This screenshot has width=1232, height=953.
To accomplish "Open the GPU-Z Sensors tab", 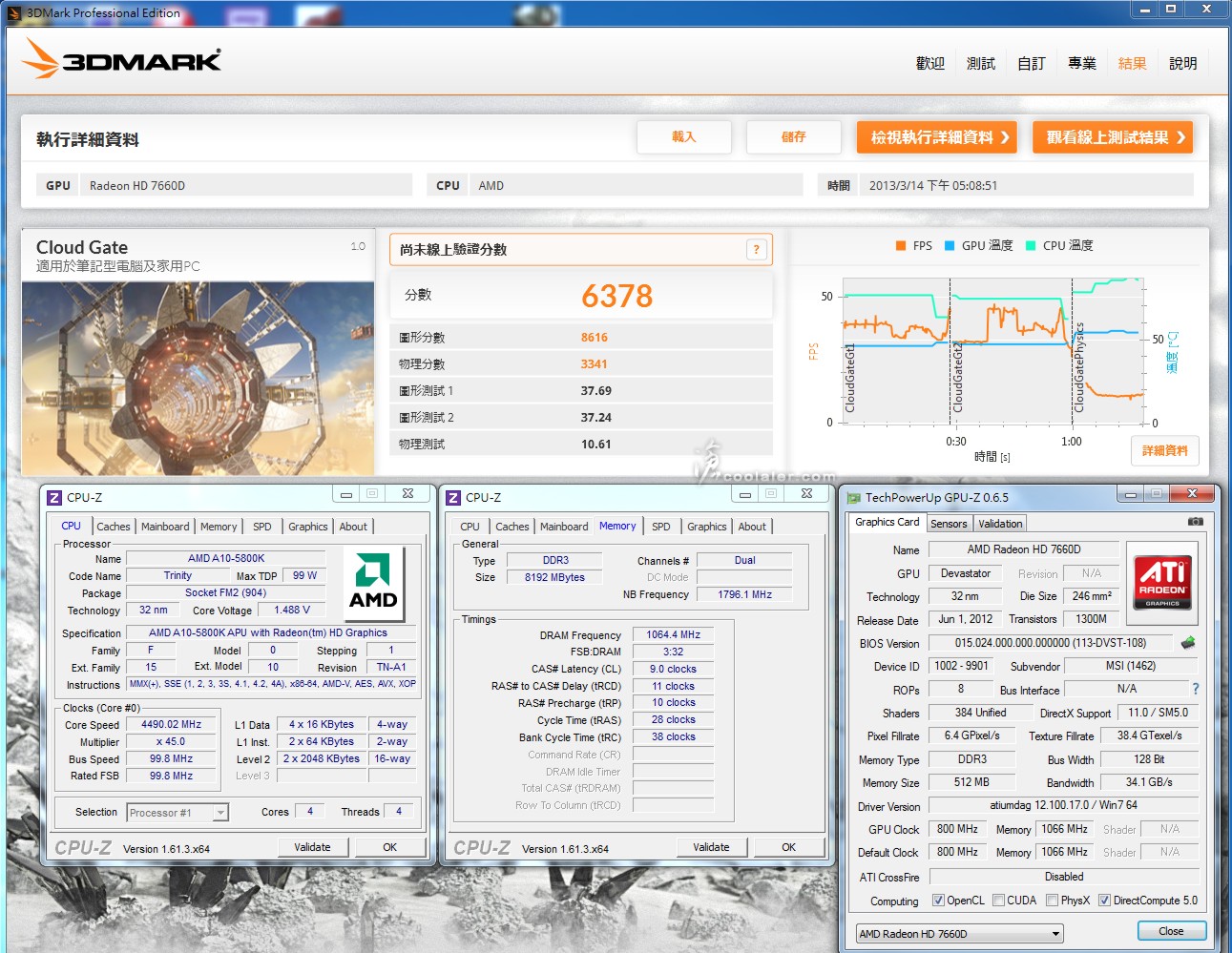I will coord(949,524).
